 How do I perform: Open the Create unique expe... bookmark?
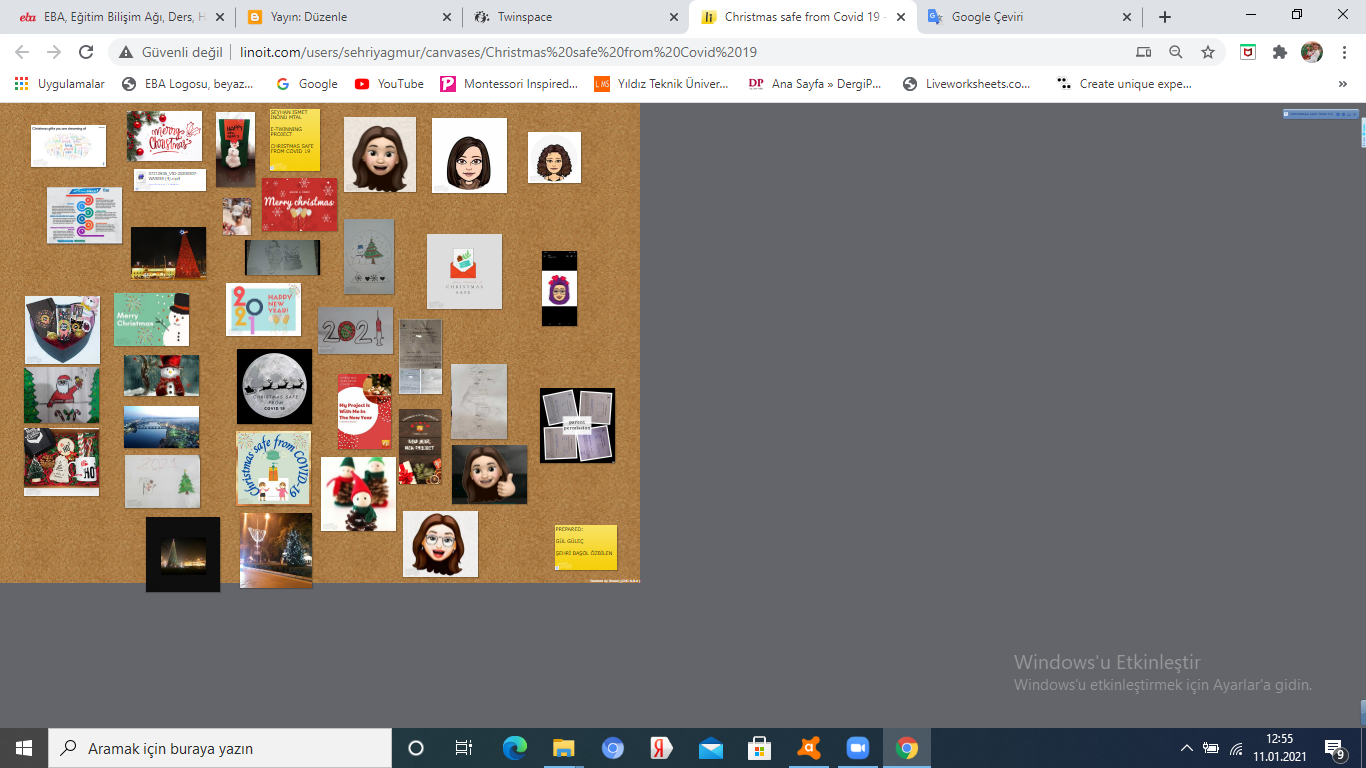click(x=1125, y=84)
